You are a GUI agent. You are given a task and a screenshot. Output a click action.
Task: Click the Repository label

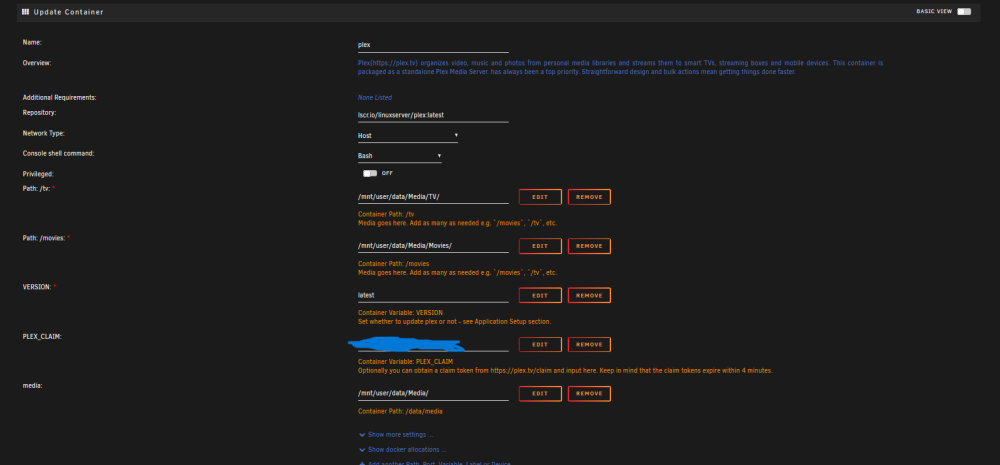tap(40, 113)
